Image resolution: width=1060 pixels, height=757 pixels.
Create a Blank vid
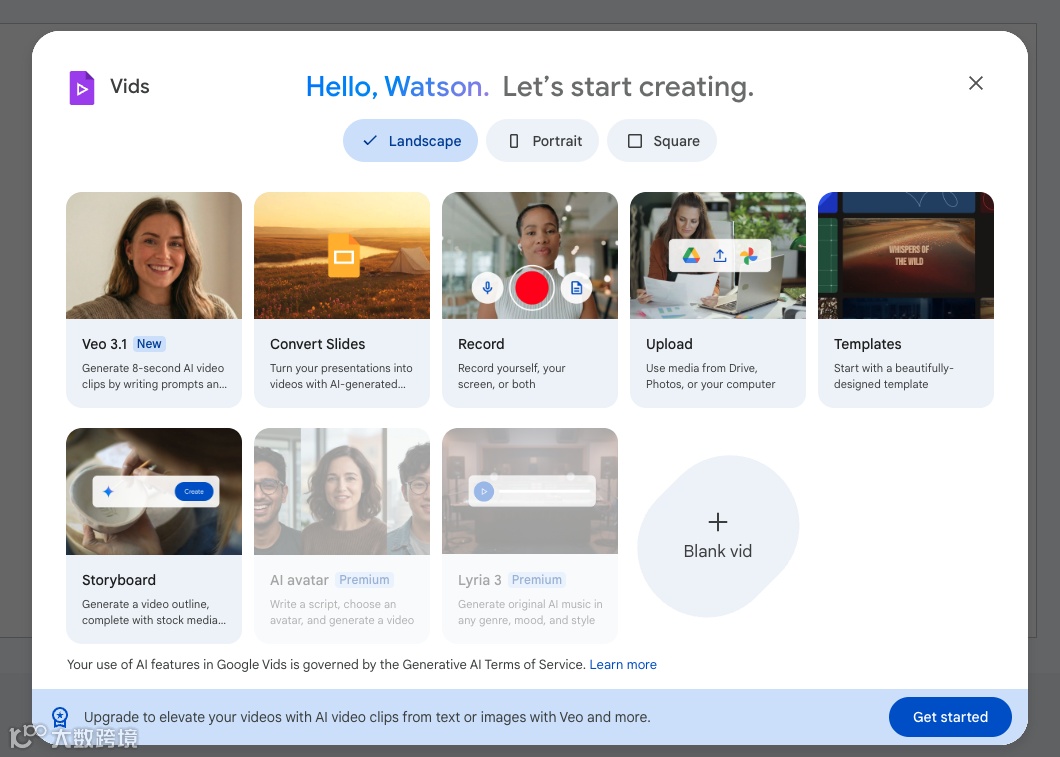[718, 536]
